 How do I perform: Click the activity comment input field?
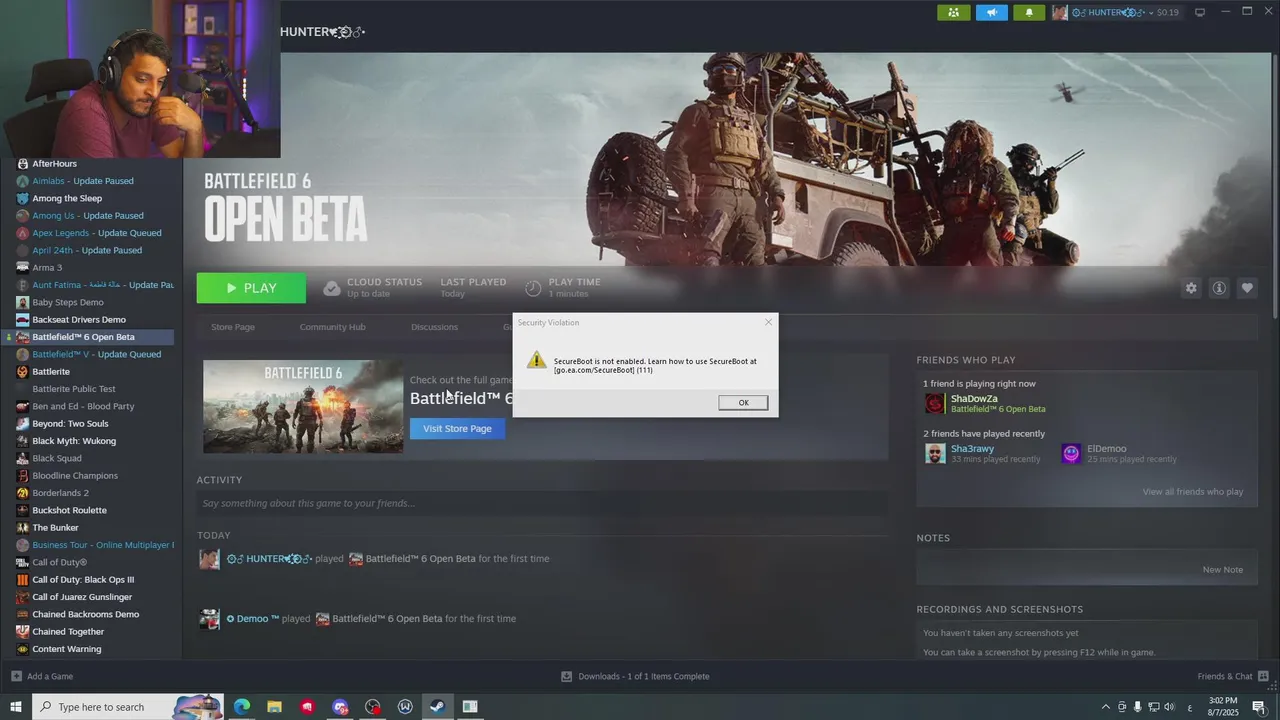pyautogui.click(x=541, y=503)
